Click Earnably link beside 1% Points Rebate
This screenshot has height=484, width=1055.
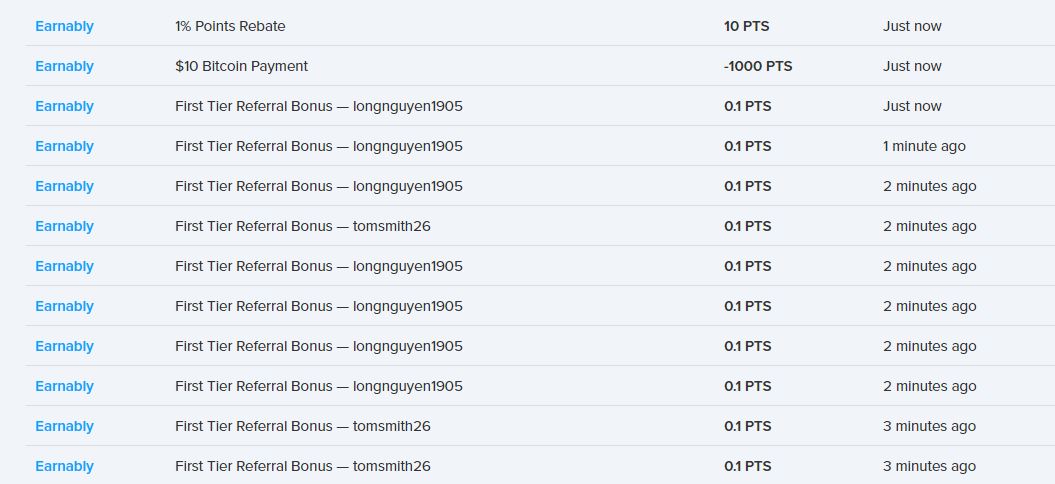click(x=64, y=26)
